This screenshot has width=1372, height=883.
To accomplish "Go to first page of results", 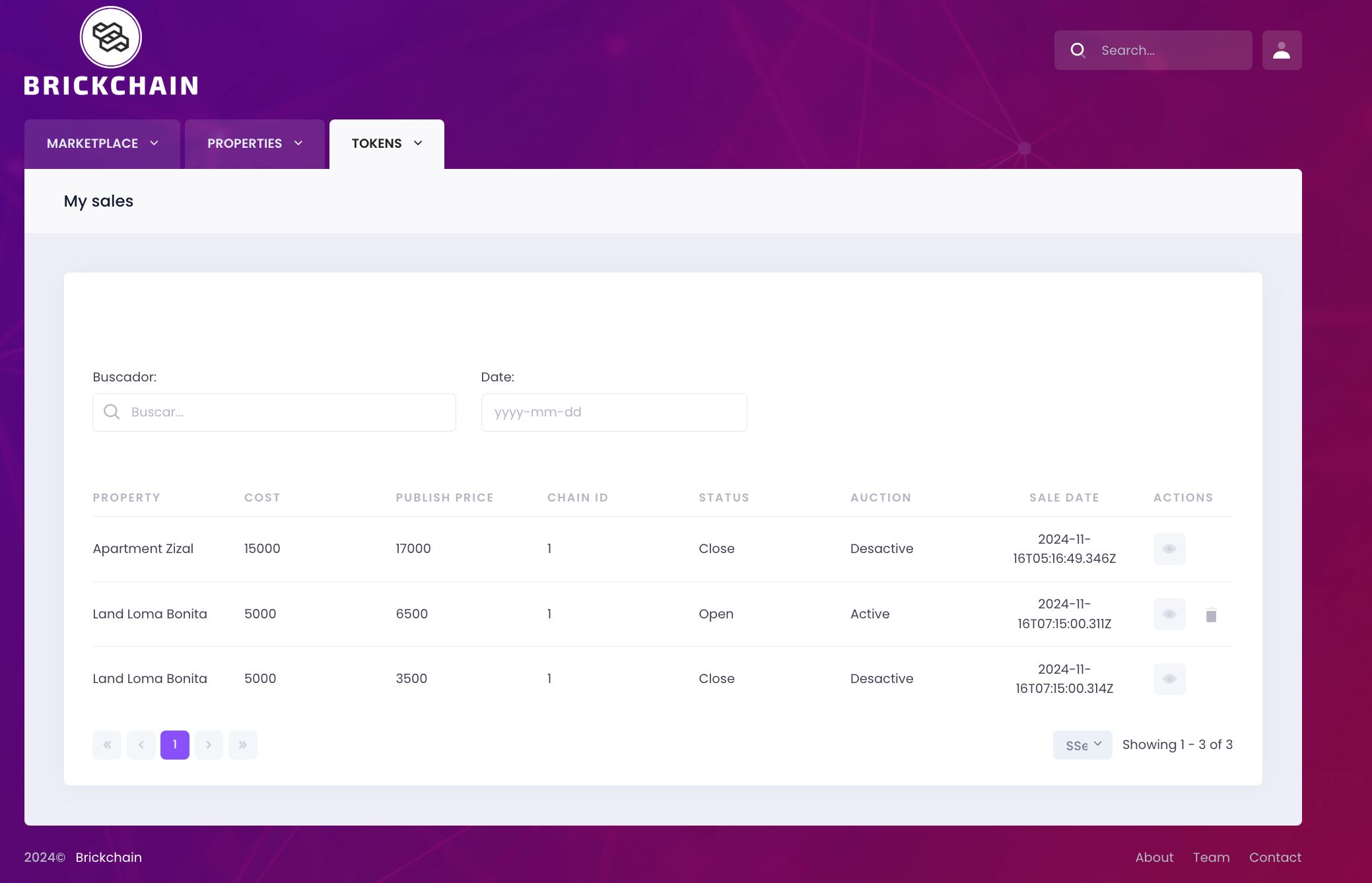I will pos(107,745).
